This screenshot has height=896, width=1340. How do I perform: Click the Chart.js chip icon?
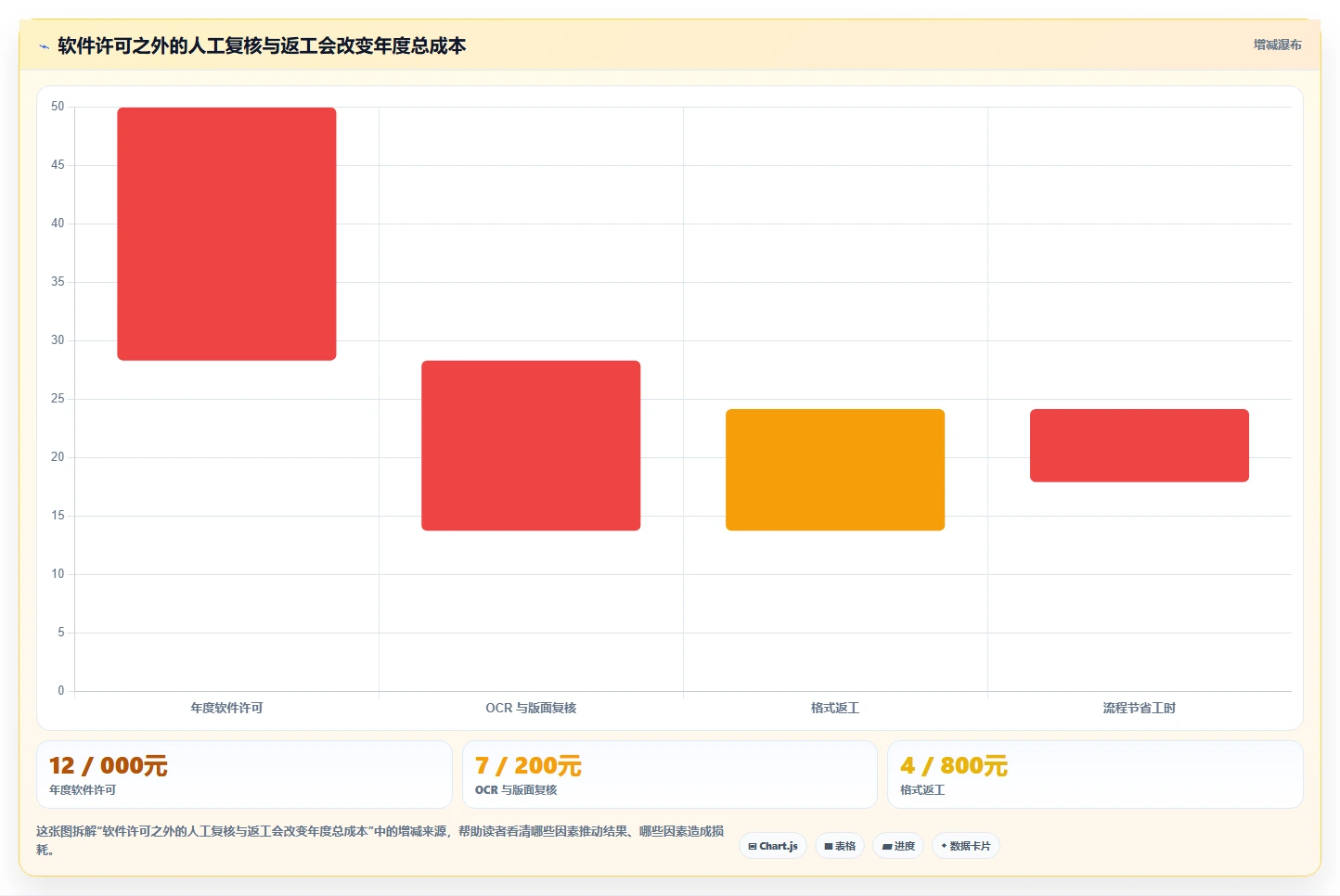(x=753, y=847)
